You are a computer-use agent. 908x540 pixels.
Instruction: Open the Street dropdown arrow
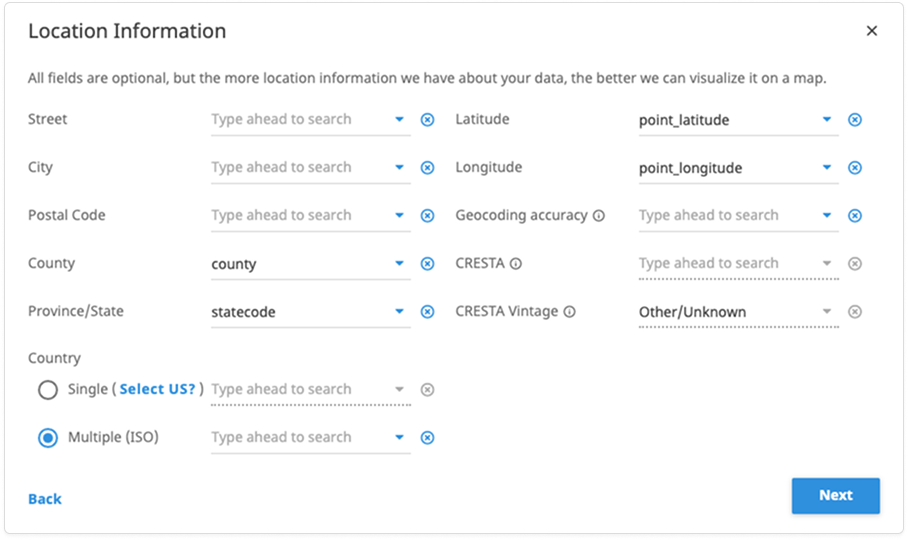400,119
